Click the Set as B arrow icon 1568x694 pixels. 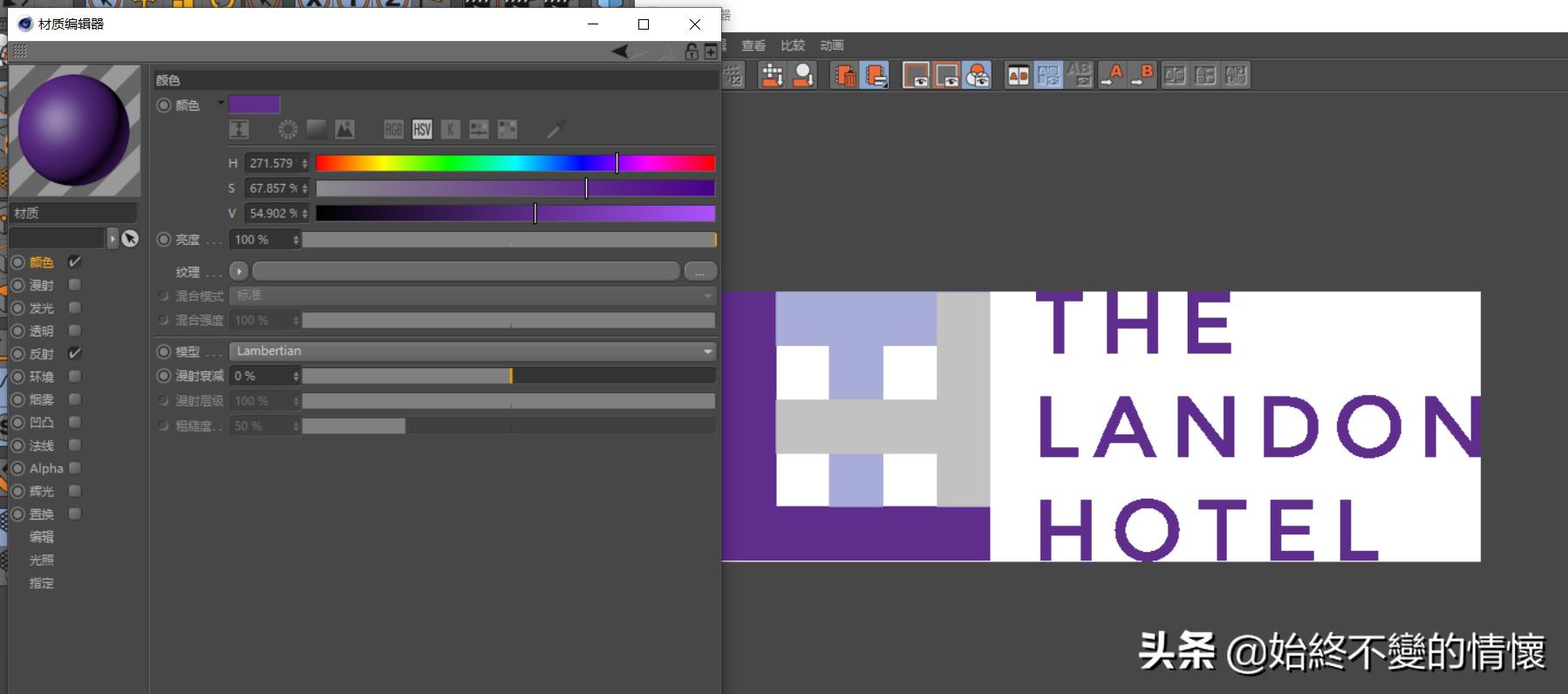click(1142, 75)
